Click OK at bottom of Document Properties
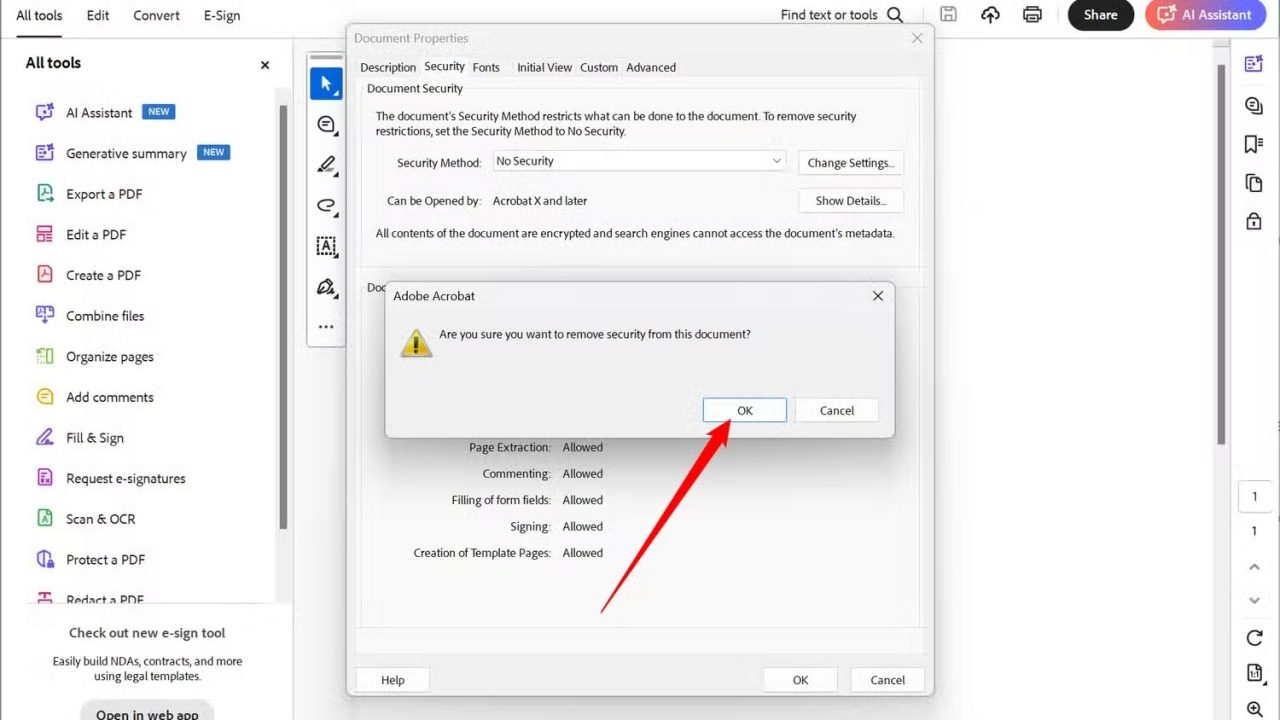Viewport: 1280px width, 720px height. coord(800,680)
